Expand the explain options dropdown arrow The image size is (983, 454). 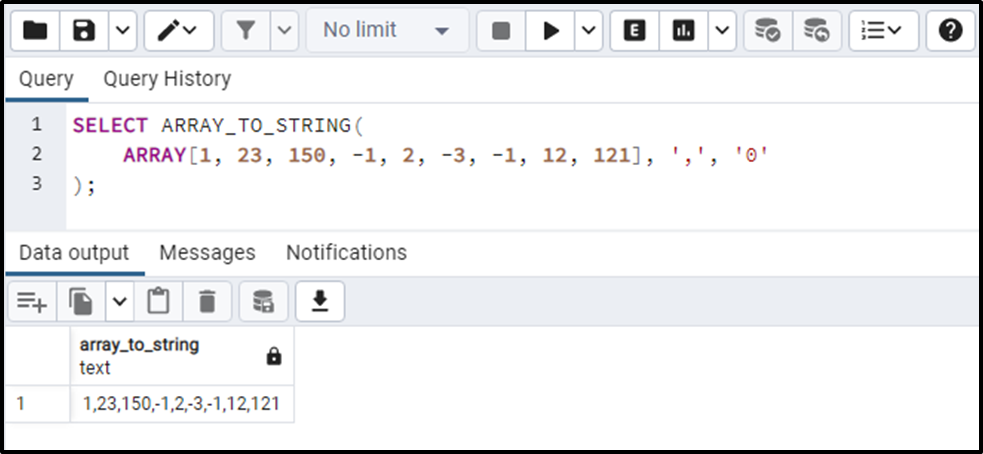point(722,30)
